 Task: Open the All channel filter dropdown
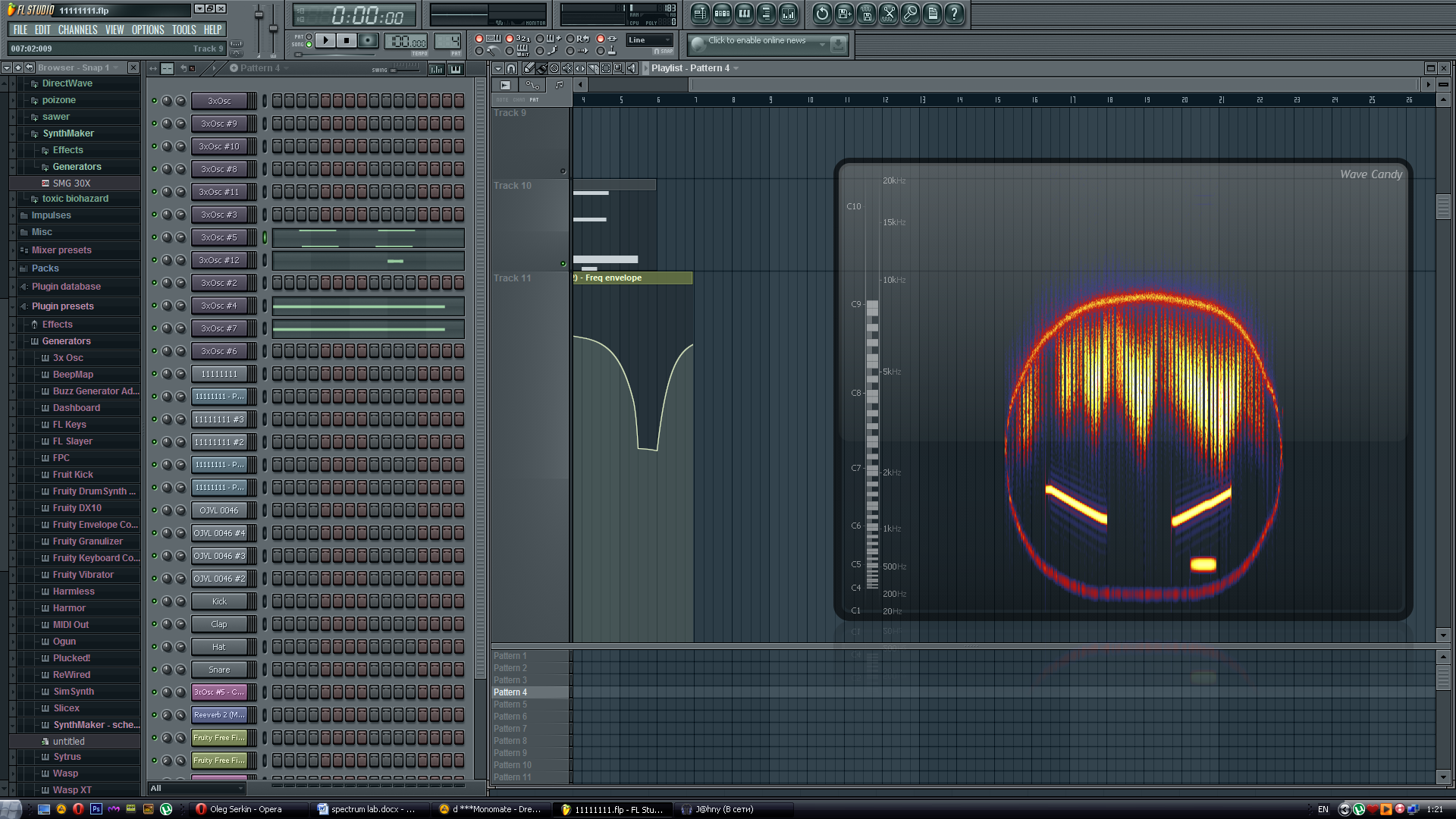(x=196, y=789)
